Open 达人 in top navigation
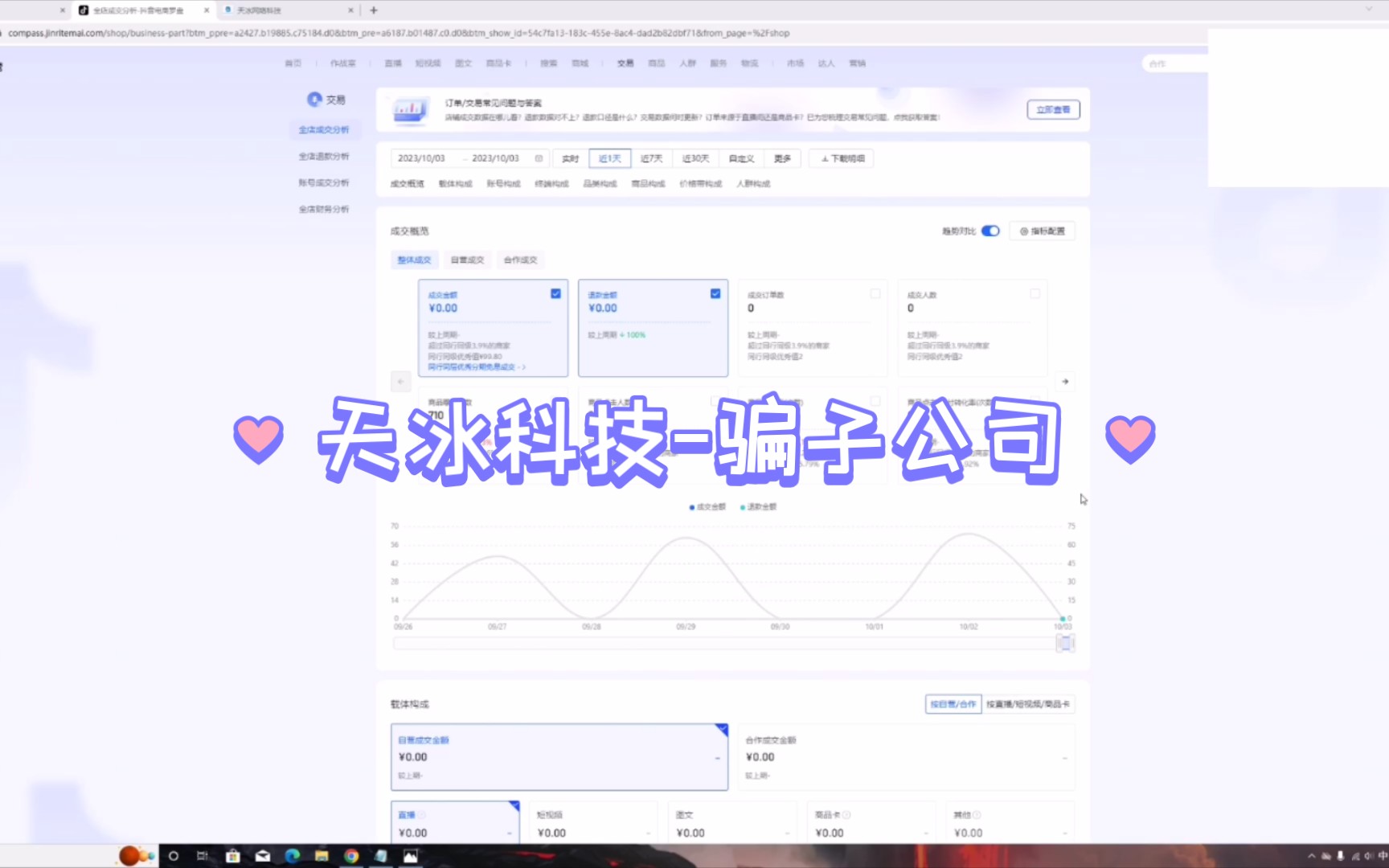 826,63
